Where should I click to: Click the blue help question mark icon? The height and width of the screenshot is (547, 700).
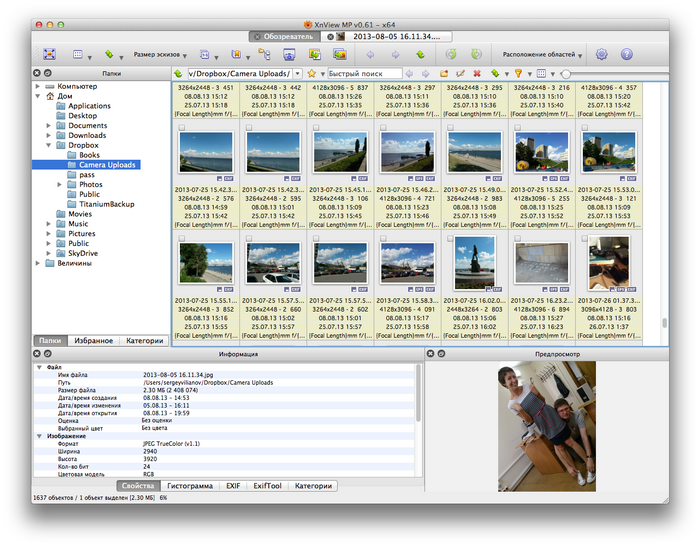[x=627, y=54]
